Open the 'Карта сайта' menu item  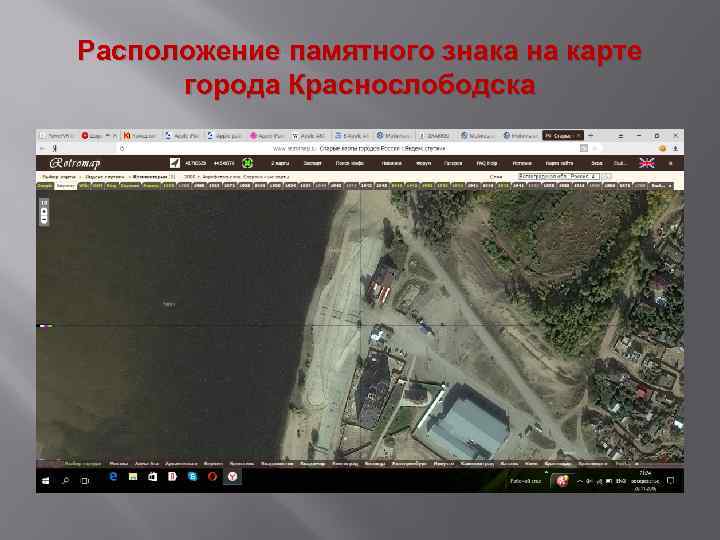(559, 163)
